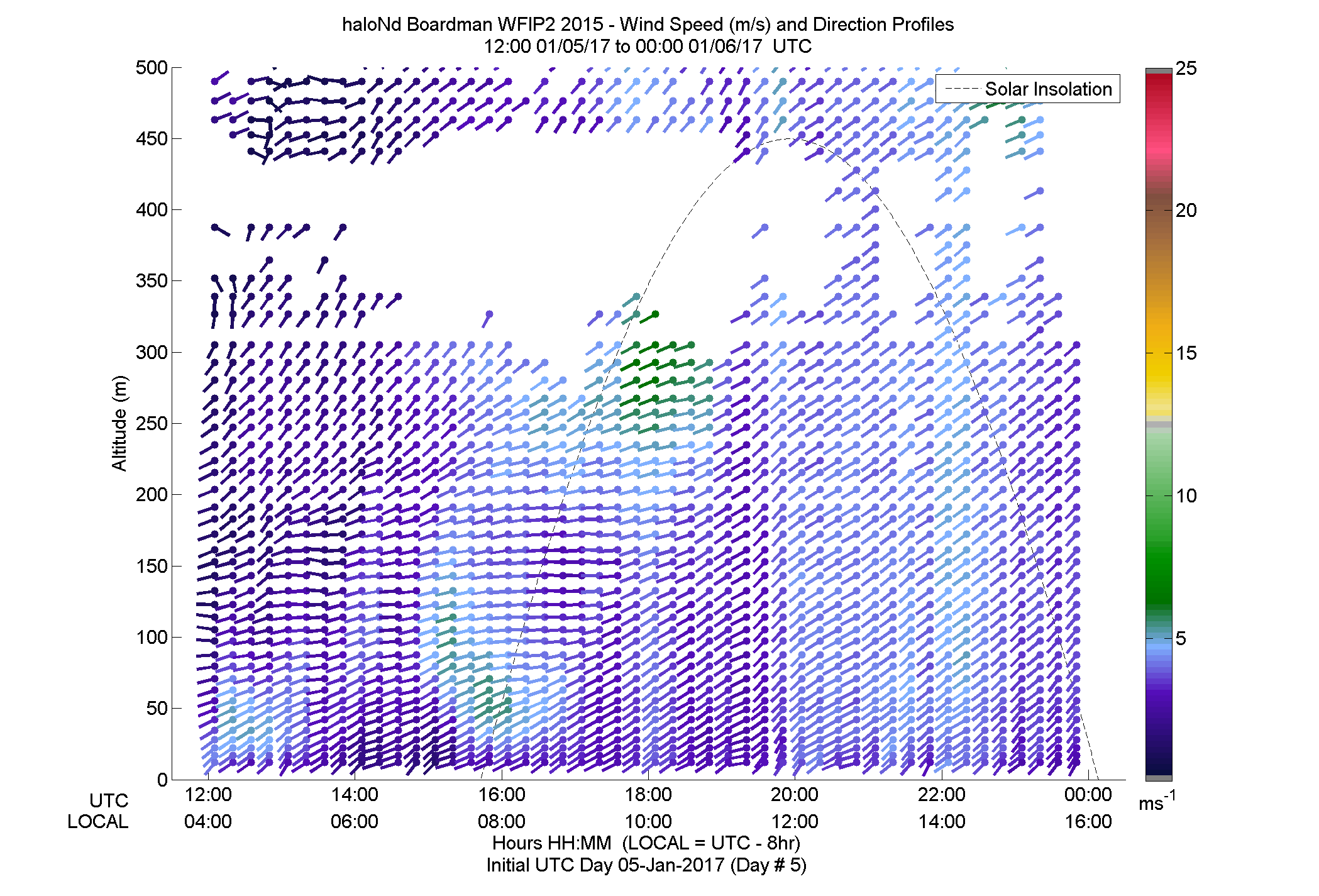The height and width of the screenshot is (896, 1319).
Task: Click the 150 altitude tick label
Action: click(x=152, y=566)
